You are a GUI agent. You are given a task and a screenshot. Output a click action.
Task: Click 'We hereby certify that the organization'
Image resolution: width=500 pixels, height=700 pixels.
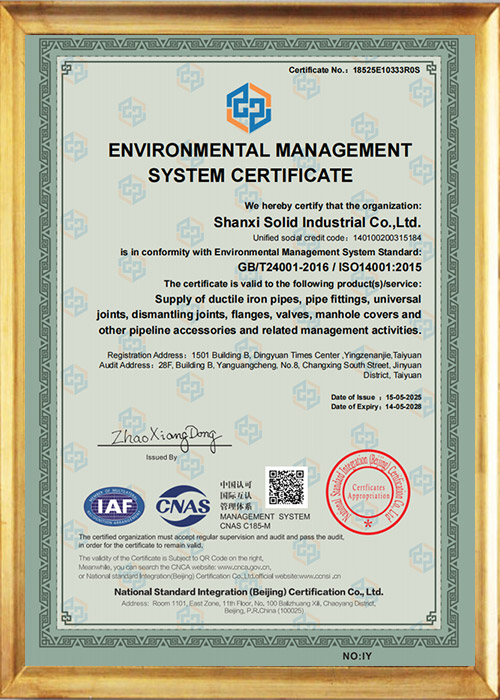click(333, 206)
